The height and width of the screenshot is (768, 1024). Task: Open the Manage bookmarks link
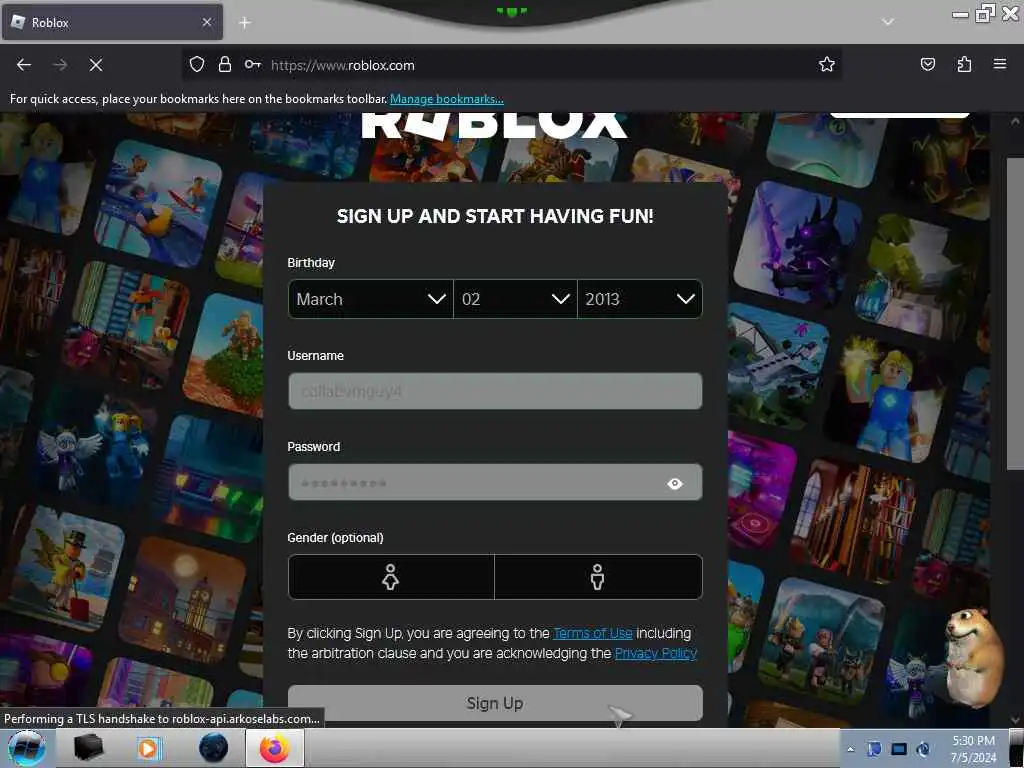pyautogui.click(x=447, y=99)
